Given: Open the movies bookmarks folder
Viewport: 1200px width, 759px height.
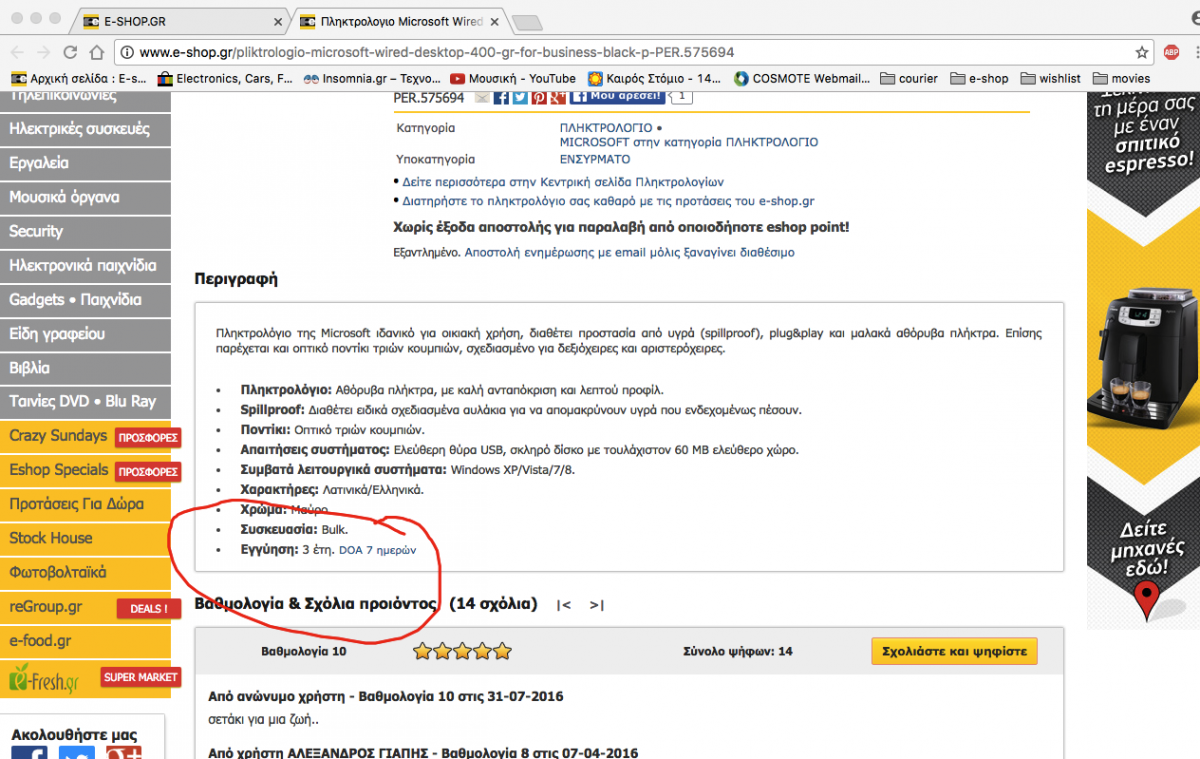Looking at the screenshot, I should click(1121, 78).
